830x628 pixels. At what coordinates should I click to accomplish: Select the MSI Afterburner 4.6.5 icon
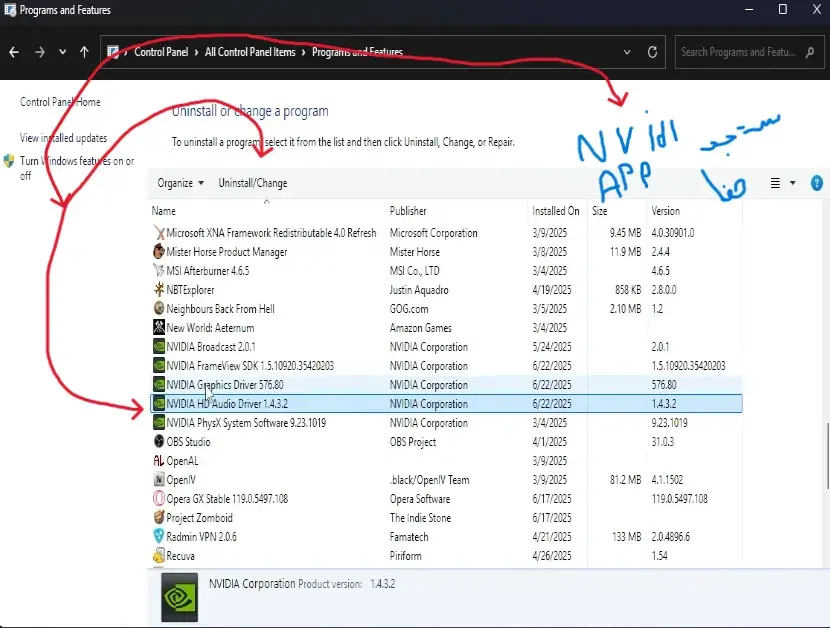pyautogui.click(x=159, y=271)
